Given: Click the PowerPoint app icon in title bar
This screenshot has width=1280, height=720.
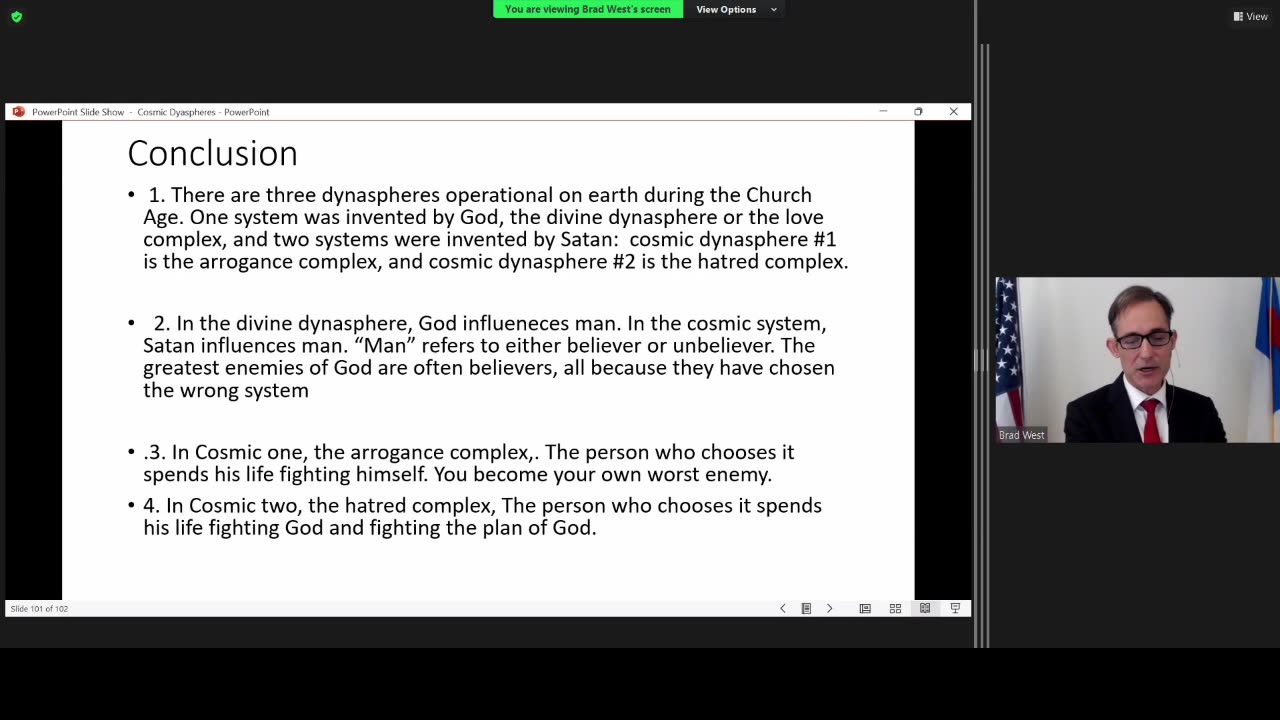Looking at the screenshot, I should (18, 112).
